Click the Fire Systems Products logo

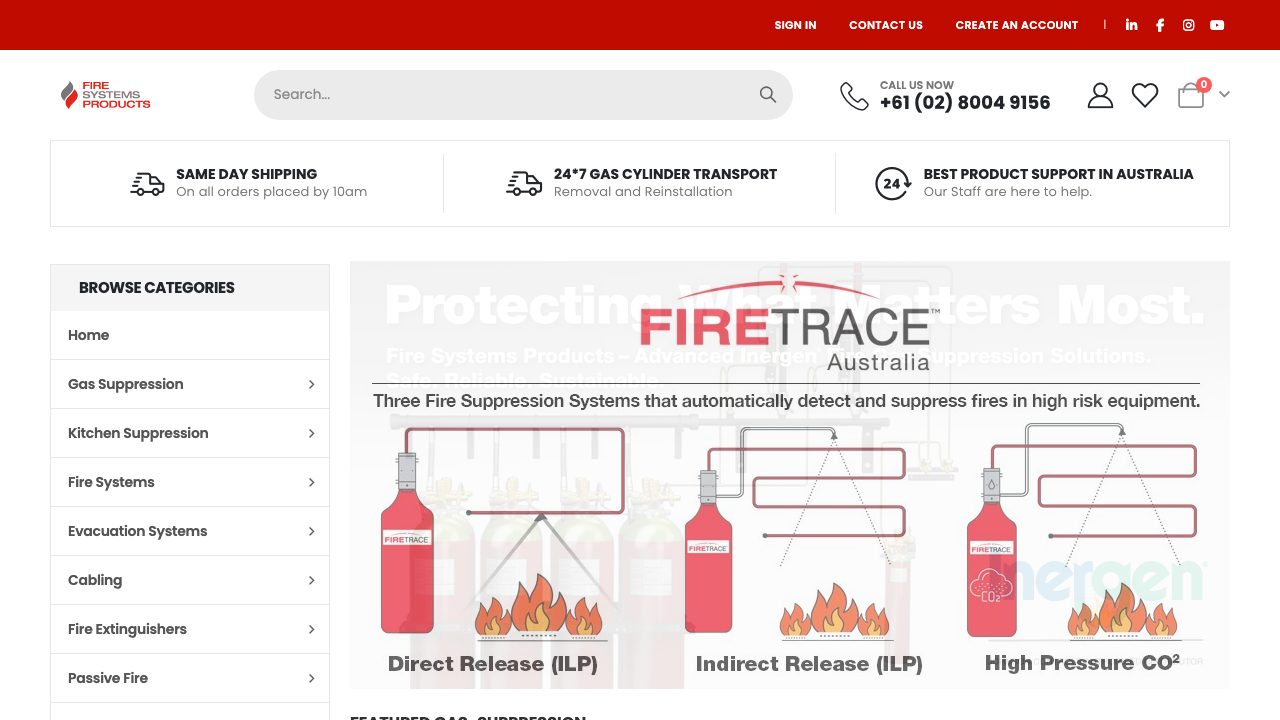pyautogui.click(x=106, y=95)
